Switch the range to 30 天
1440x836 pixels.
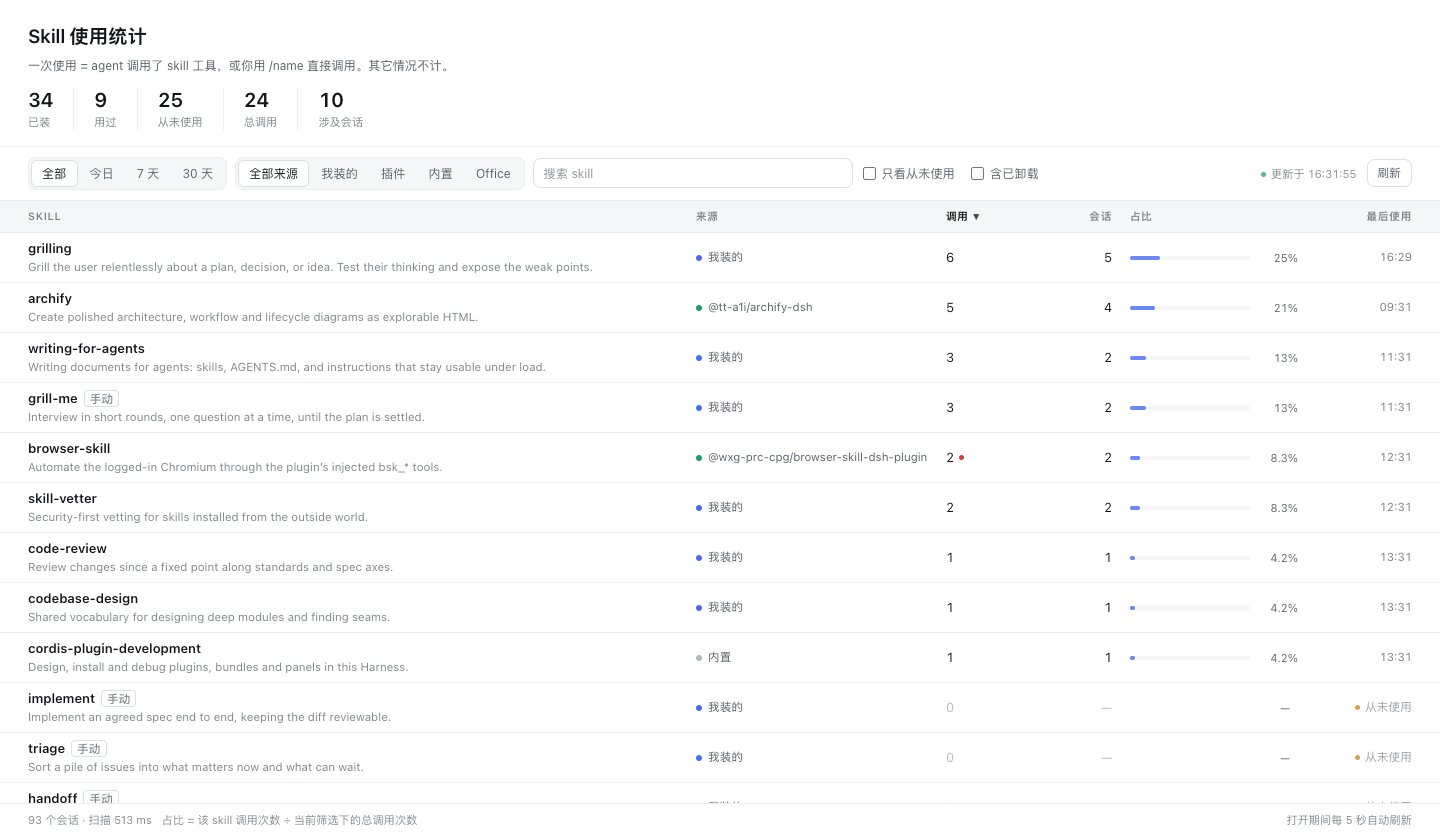[x=198, y=173]
